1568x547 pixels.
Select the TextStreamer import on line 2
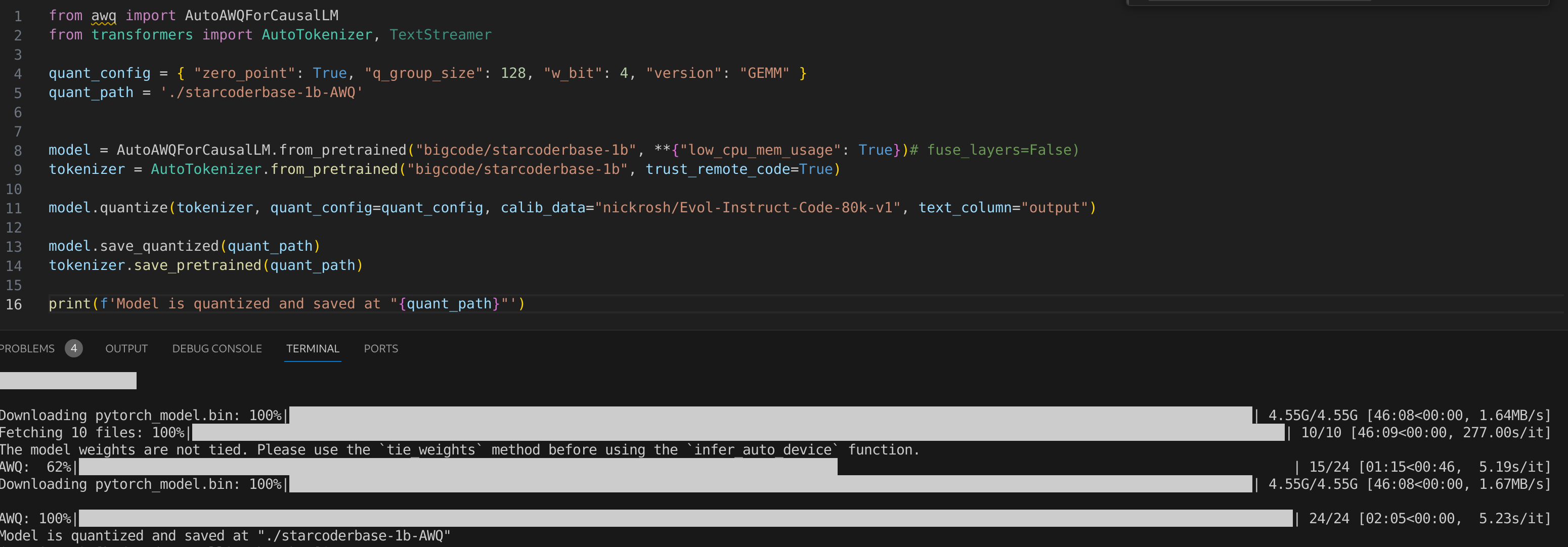point(440,35)
